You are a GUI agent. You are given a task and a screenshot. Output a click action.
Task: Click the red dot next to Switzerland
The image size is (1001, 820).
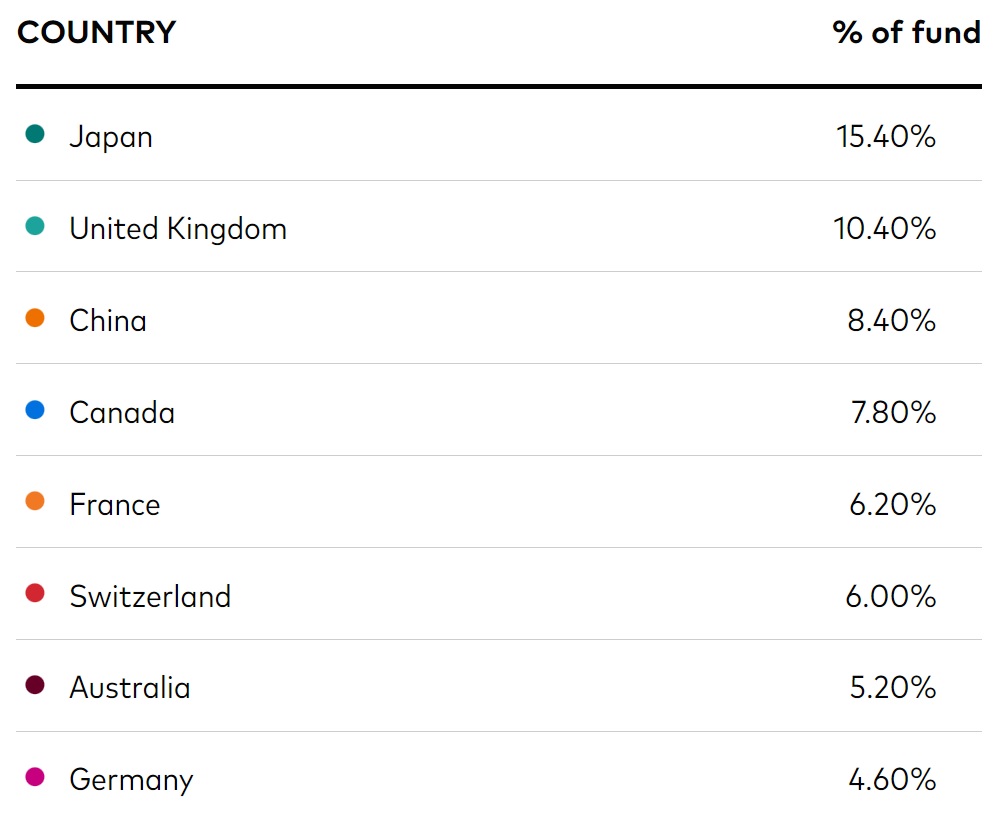pos(35,594)
